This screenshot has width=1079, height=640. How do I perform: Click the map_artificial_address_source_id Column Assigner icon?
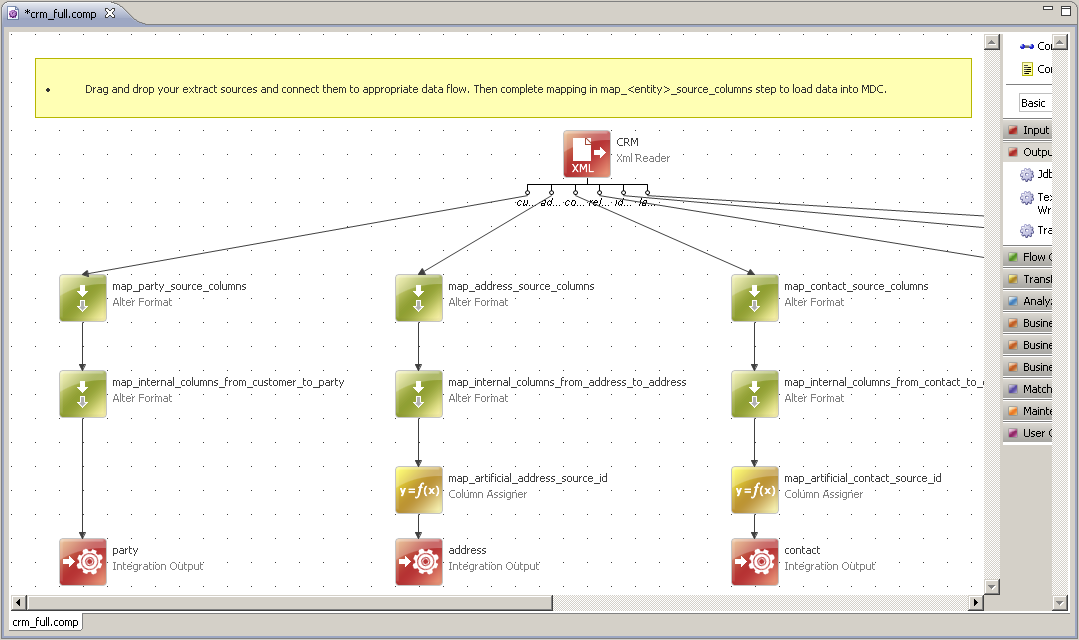tap(418, 490)
